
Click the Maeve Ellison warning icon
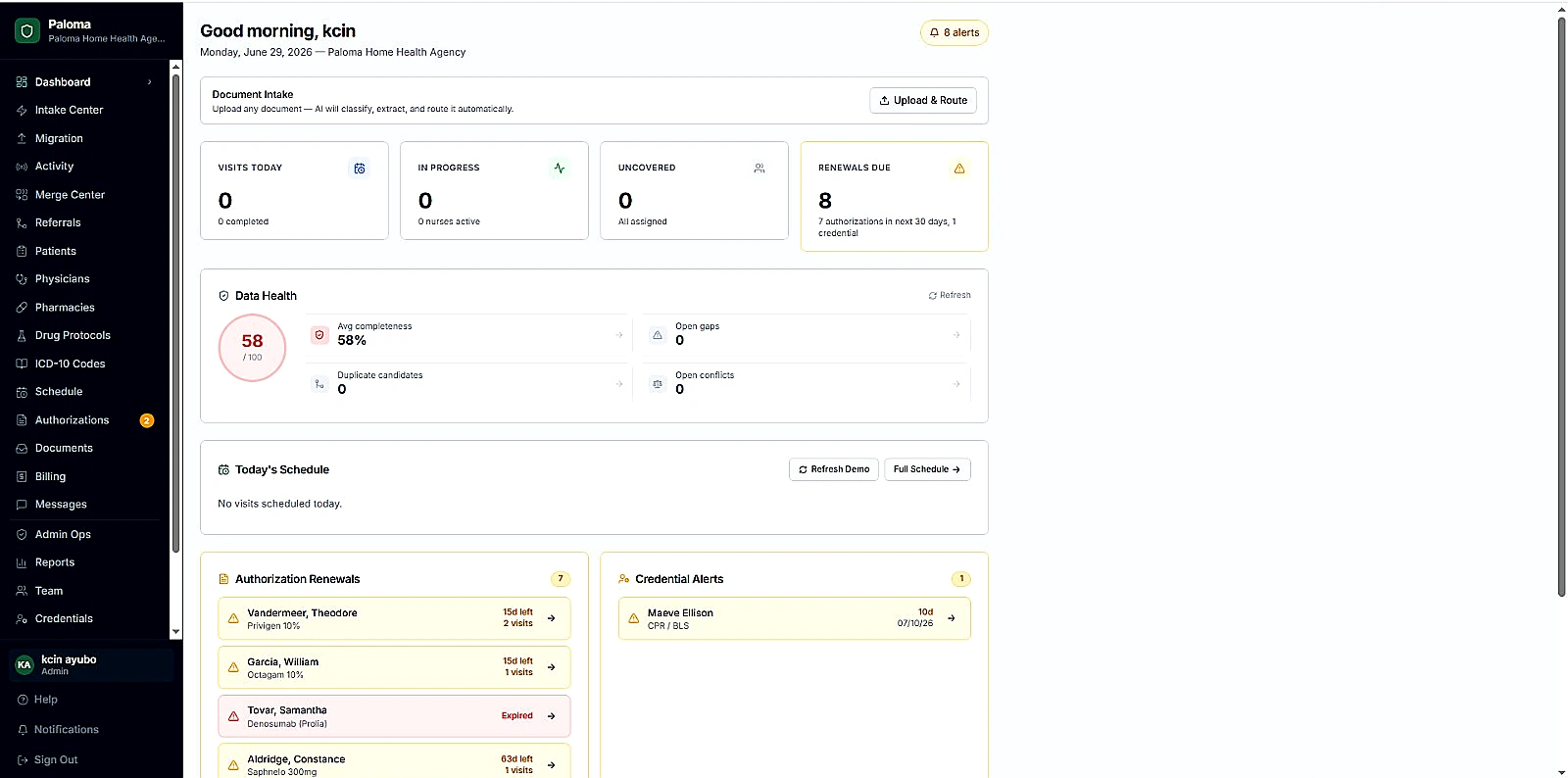pos(633,618)
